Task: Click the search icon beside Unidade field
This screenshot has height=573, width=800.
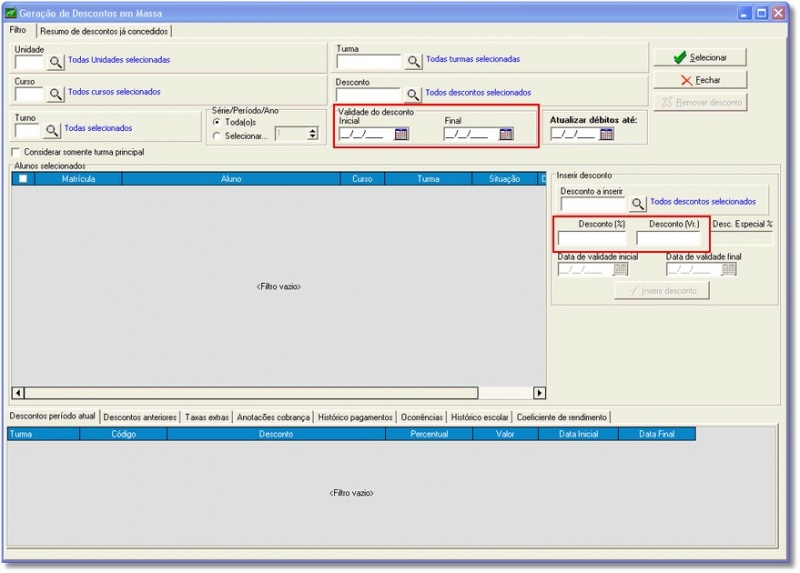Action: coord(56,62)
